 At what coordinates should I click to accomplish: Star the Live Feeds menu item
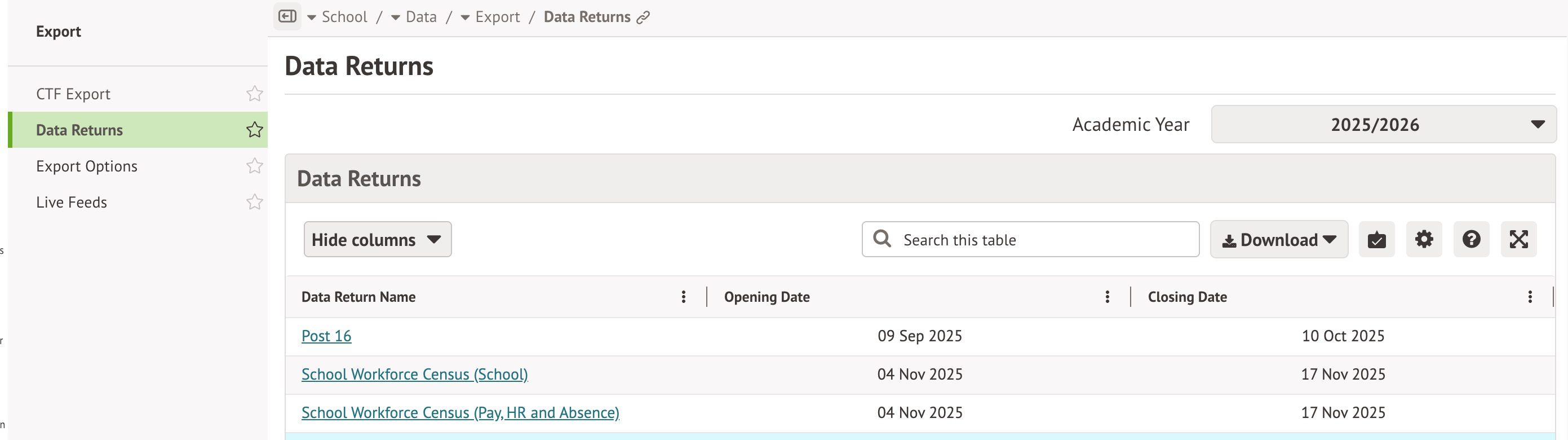[254, 203]
